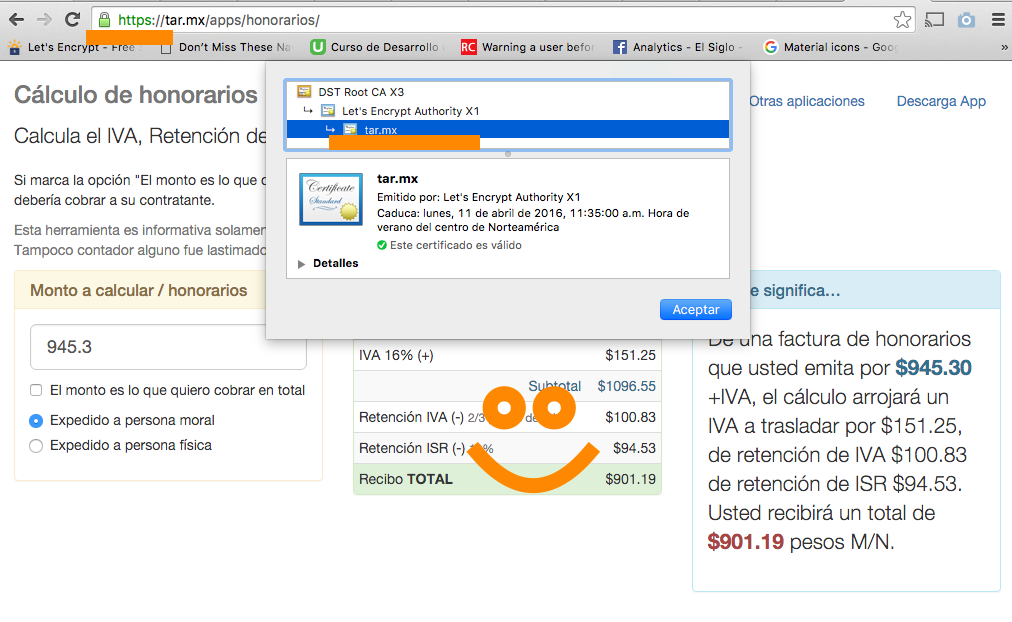
Task: Click the green padlock security icon
Action: pos(104,20)
